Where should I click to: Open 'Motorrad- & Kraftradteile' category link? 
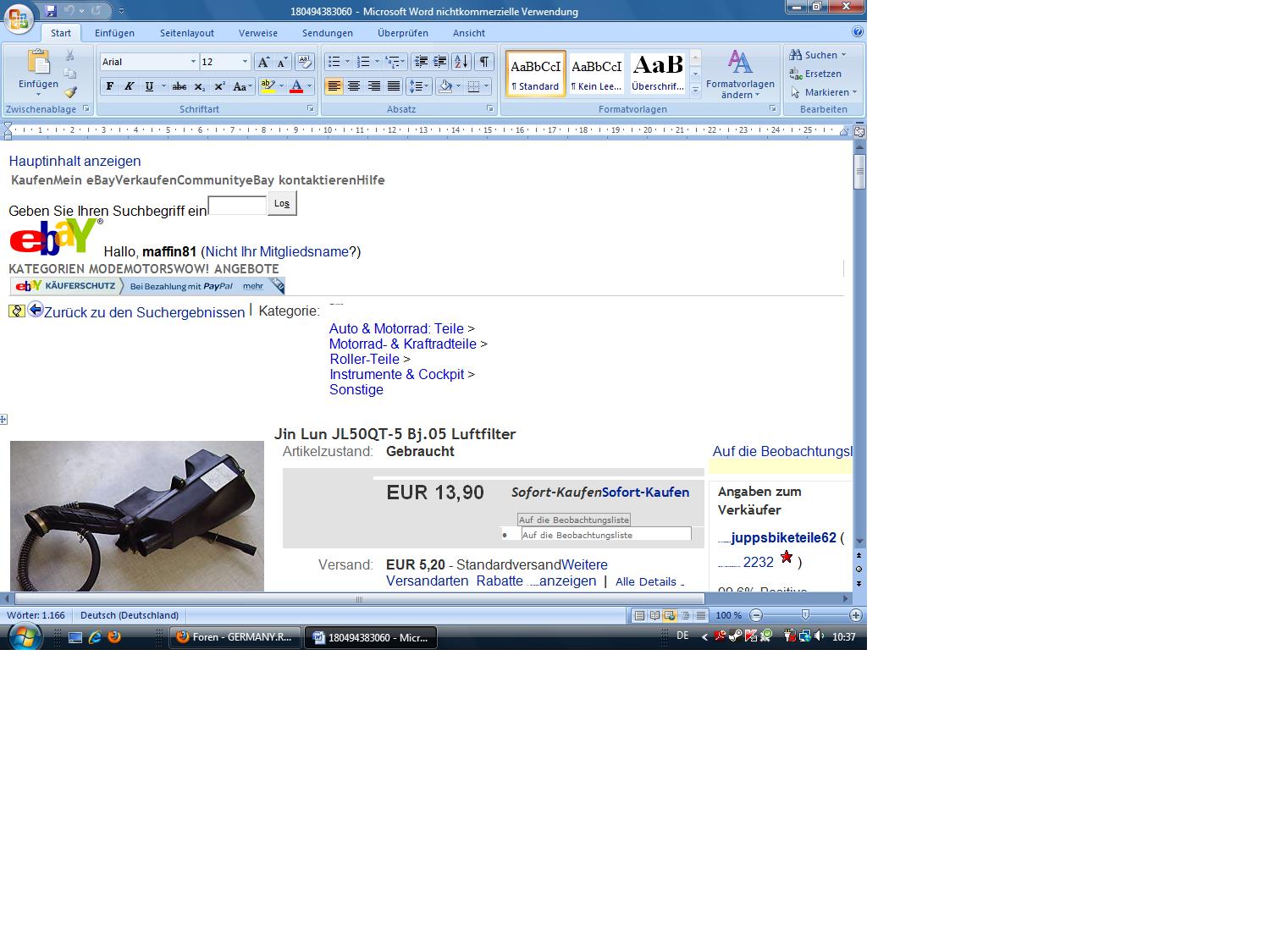(x=403, y=344)
